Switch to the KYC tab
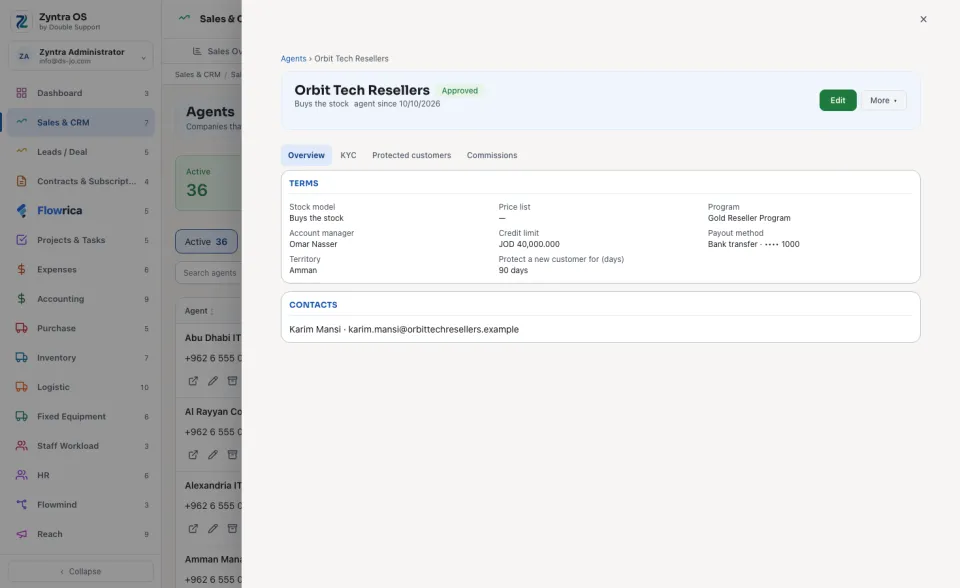 coord(348,156)
